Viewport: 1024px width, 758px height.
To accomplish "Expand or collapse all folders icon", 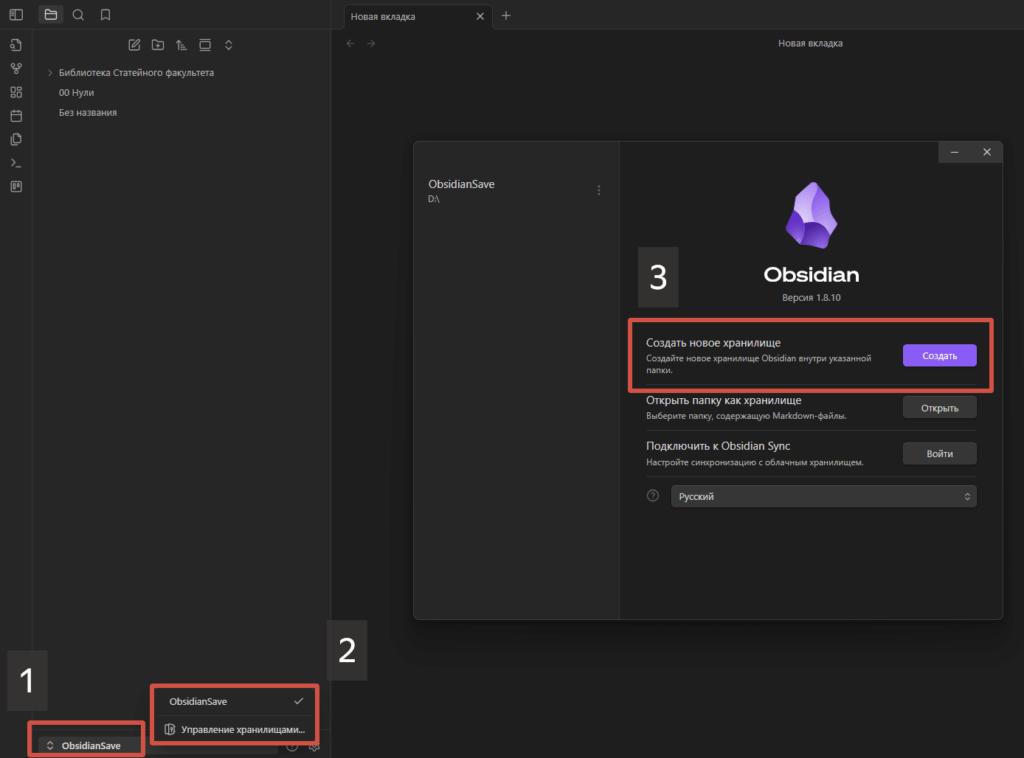I will 229,45.
